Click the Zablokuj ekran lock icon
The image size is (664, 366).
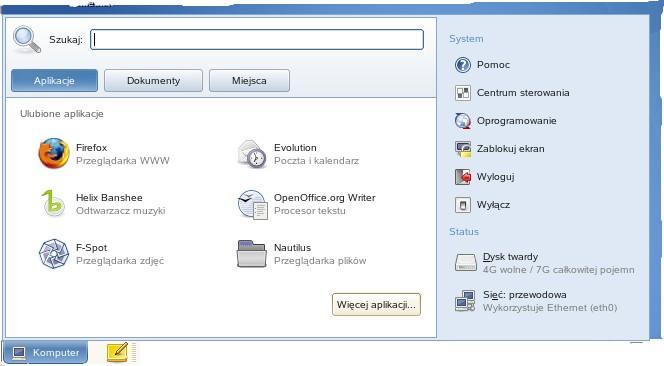463,149
